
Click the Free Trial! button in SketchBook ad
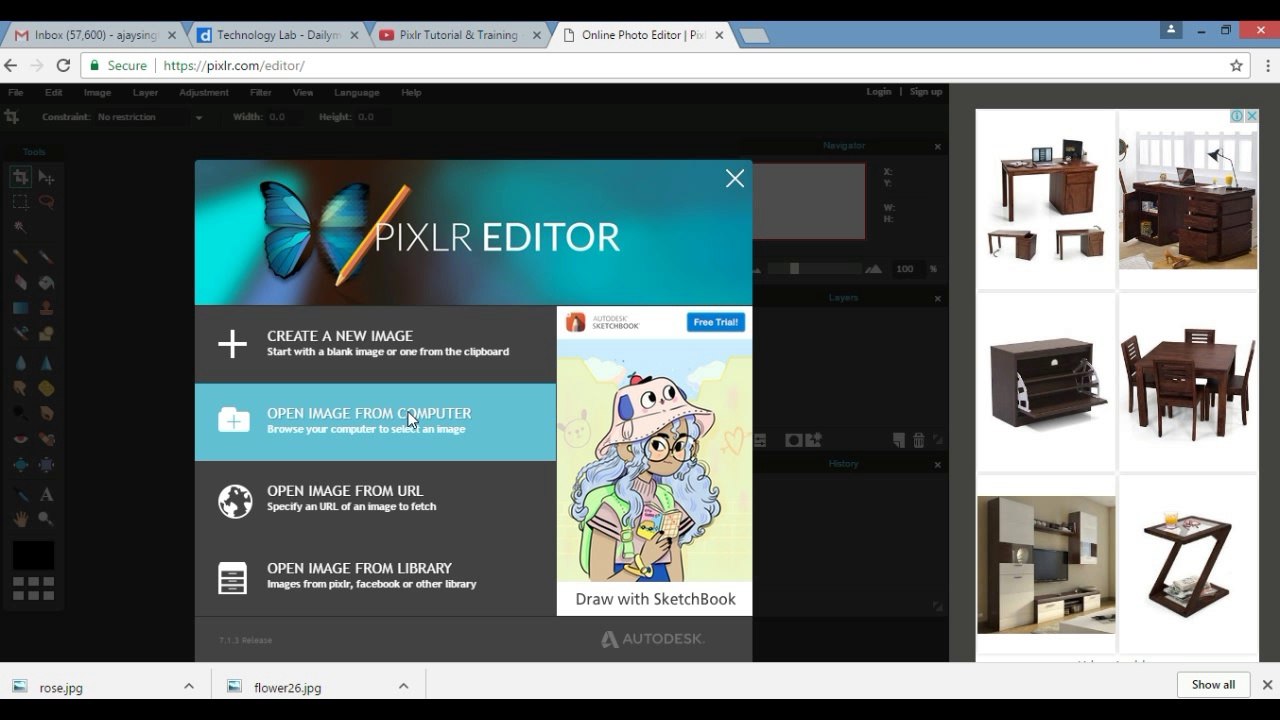[716, 322]
